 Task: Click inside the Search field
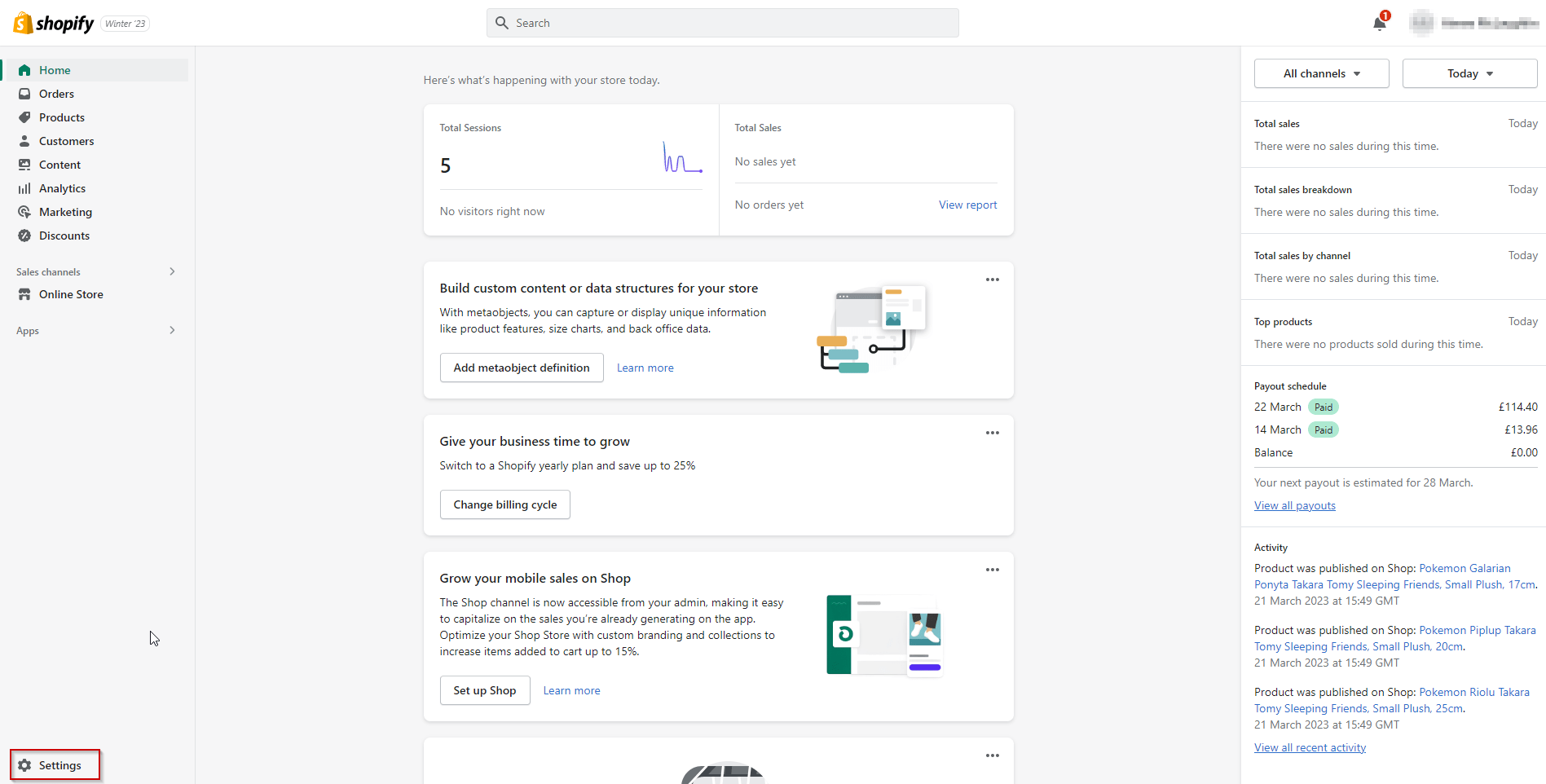pyautogui.click(x=721, y=22)
